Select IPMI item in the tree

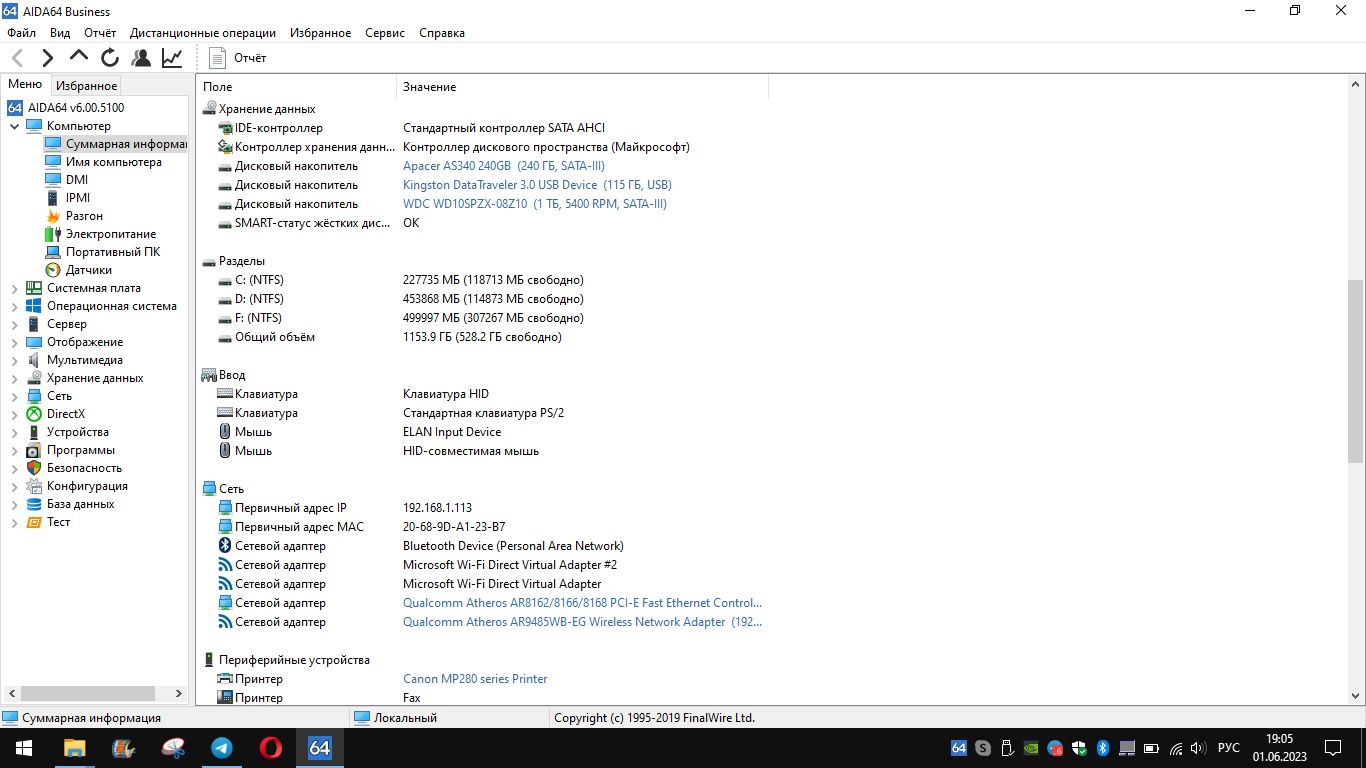point(78,198)
